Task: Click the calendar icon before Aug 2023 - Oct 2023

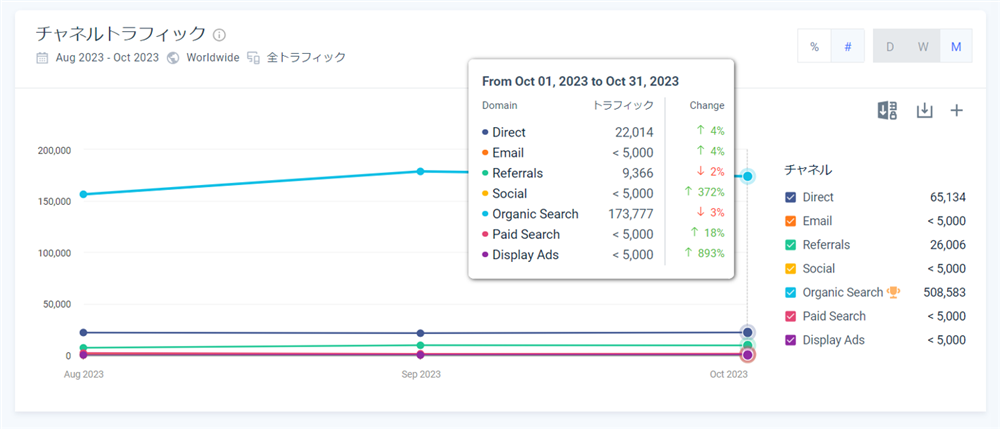Action: pos(42,57)
